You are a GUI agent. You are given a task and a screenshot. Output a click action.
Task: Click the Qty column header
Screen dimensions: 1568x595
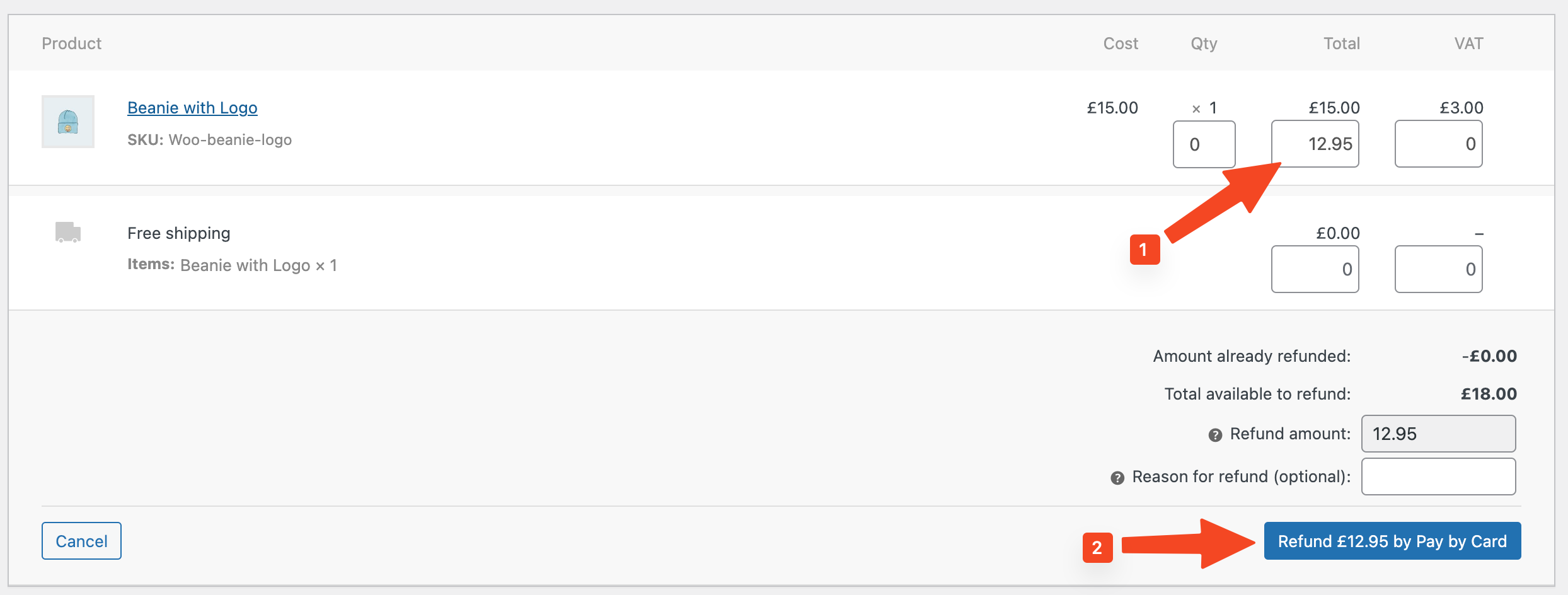(1204, 43)
